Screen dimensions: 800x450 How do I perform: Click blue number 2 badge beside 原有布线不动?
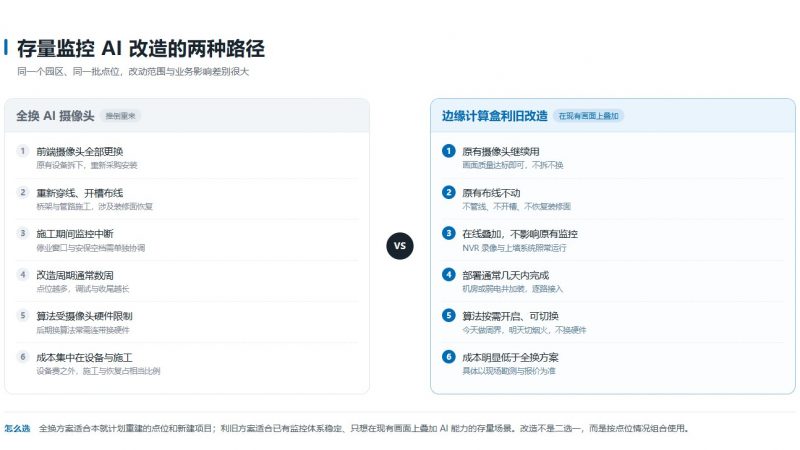pyautogui.click(x=448, y=192)
